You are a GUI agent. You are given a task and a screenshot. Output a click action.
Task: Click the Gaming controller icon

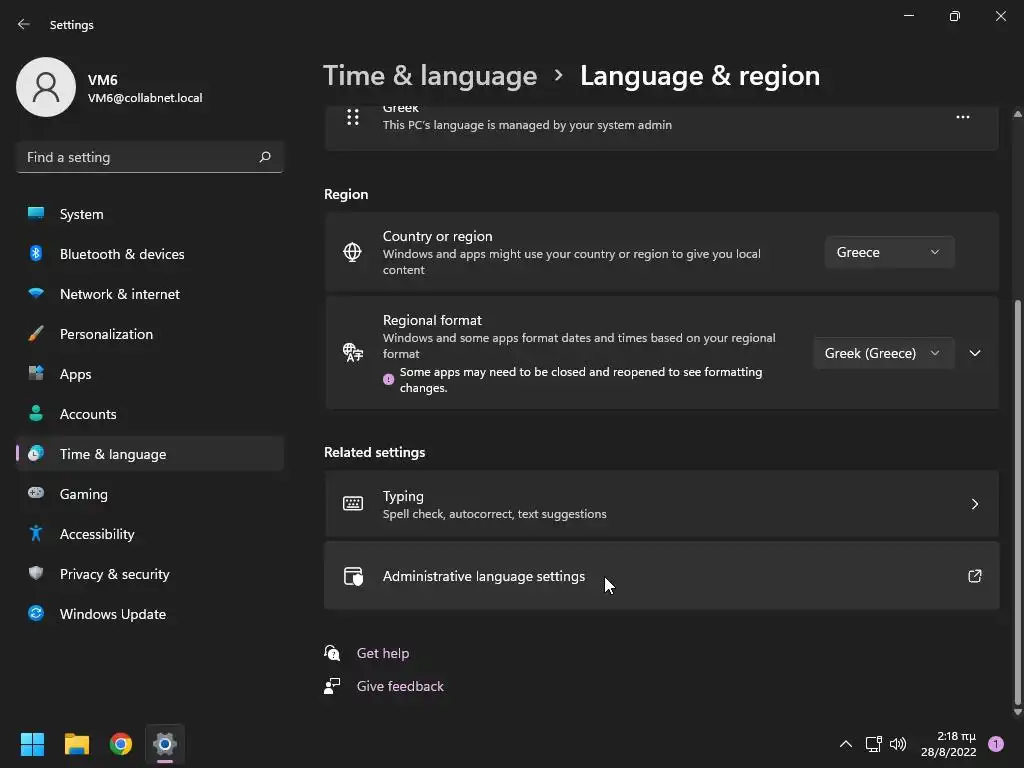tap(36, 493)
